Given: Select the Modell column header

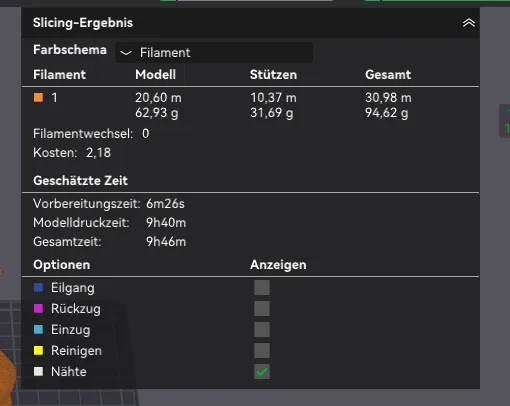Looking at the screenshot, I should (x=155, y=75).
